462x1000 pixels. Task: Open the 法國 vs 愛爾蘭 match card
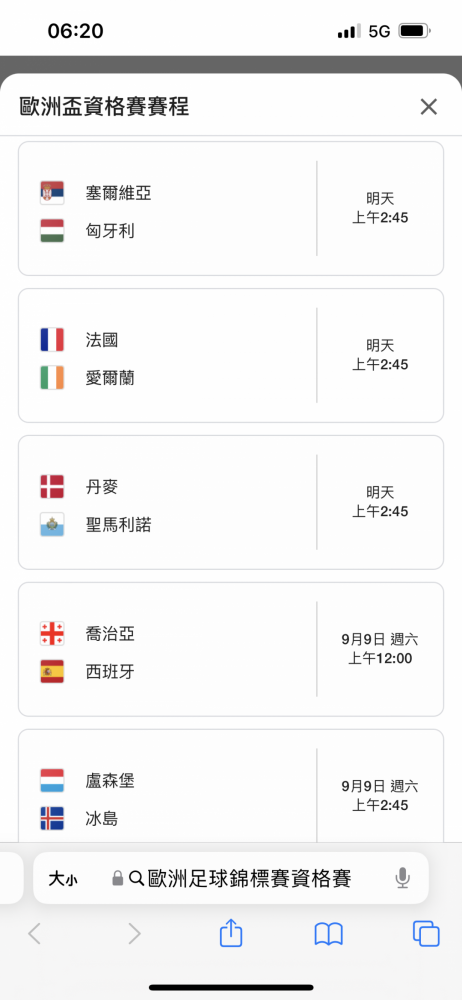231,355
